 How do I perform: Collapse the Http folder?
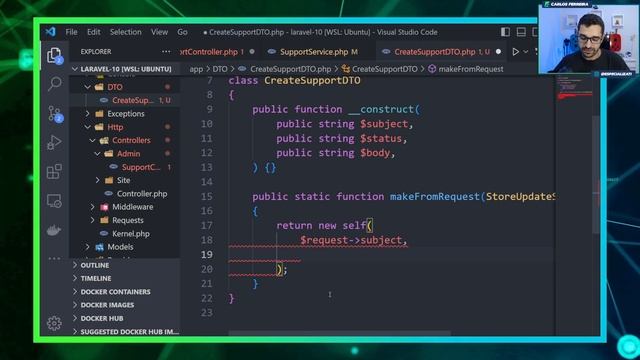click(x=115, y=127)
